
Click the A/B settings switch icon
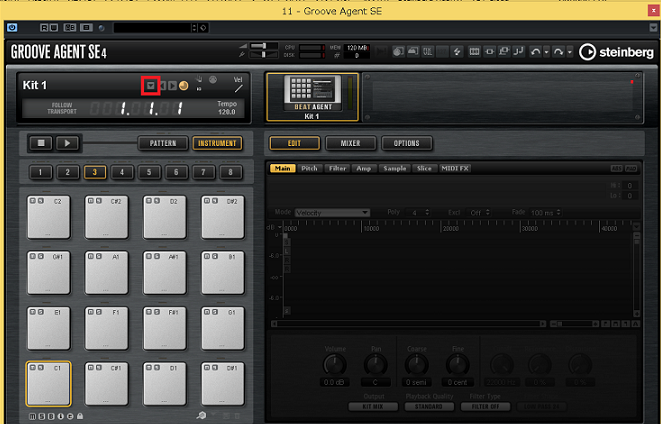point(70,28)
